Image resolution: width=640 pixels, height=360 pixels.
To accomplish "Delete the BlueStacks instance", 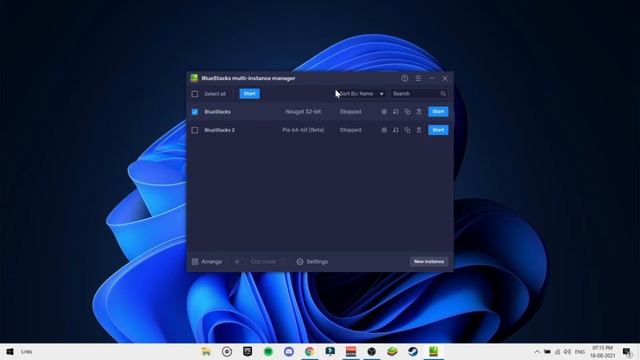I will pos(419,112).
